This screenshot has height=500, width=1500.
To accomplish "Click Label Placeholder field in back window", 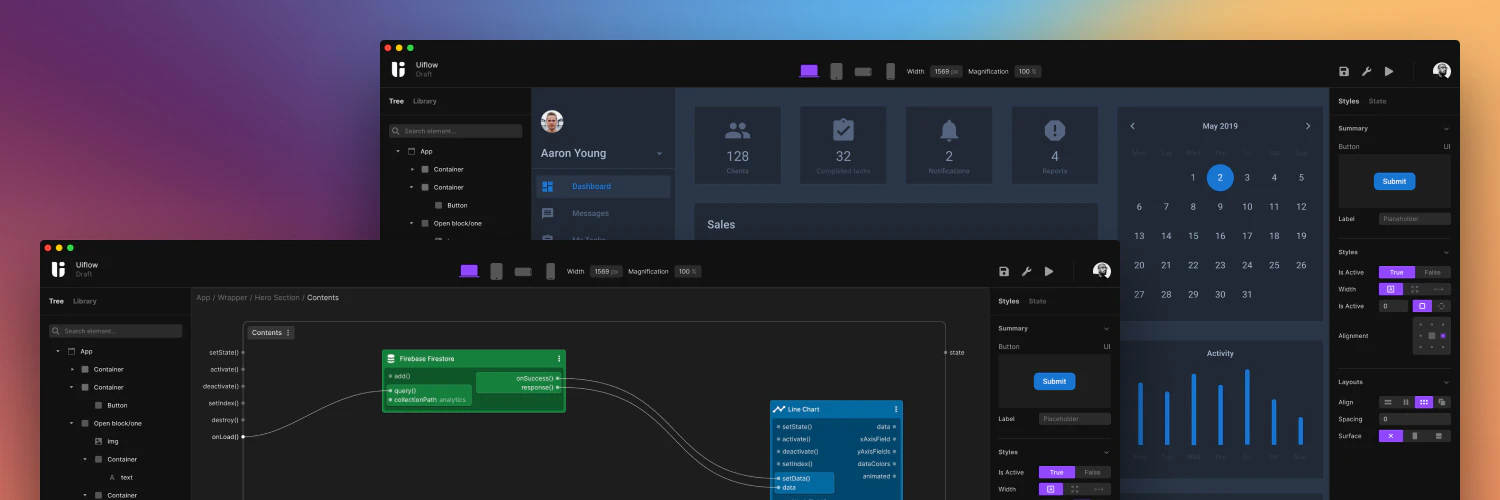I will tap(1415, 218).
